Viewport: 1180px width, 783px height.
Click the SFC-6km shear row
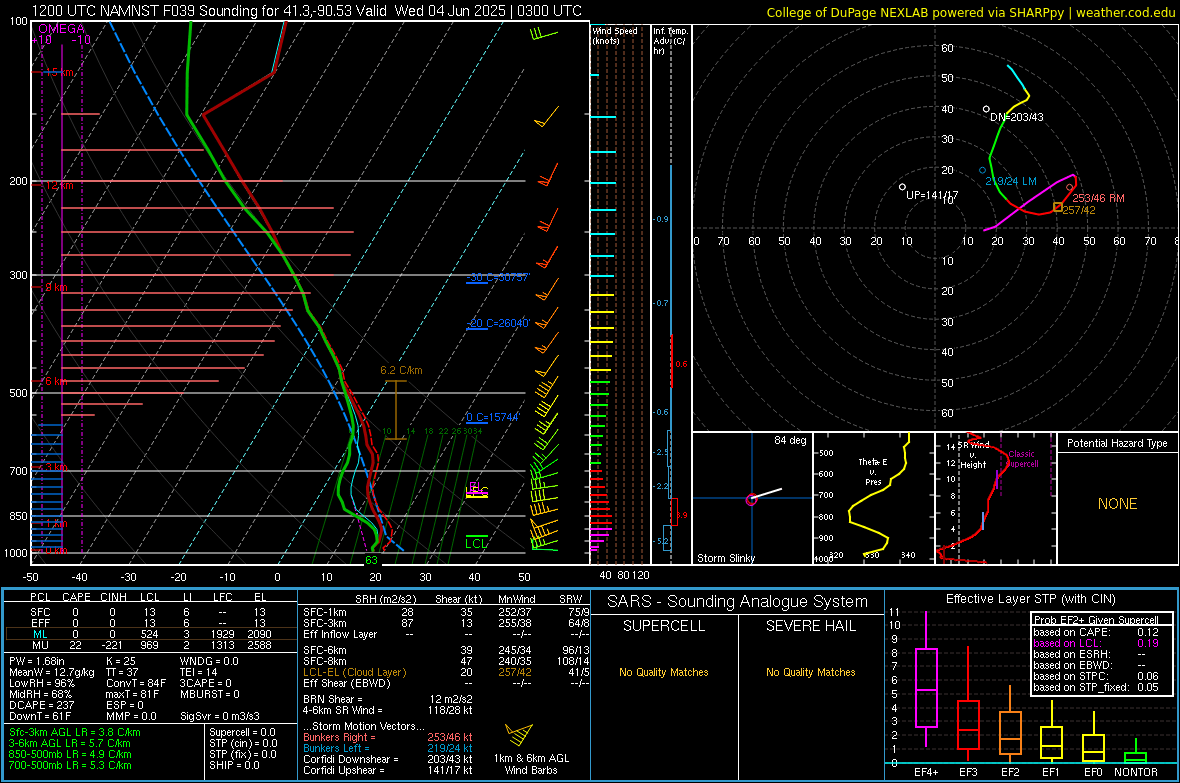(446, 650)
